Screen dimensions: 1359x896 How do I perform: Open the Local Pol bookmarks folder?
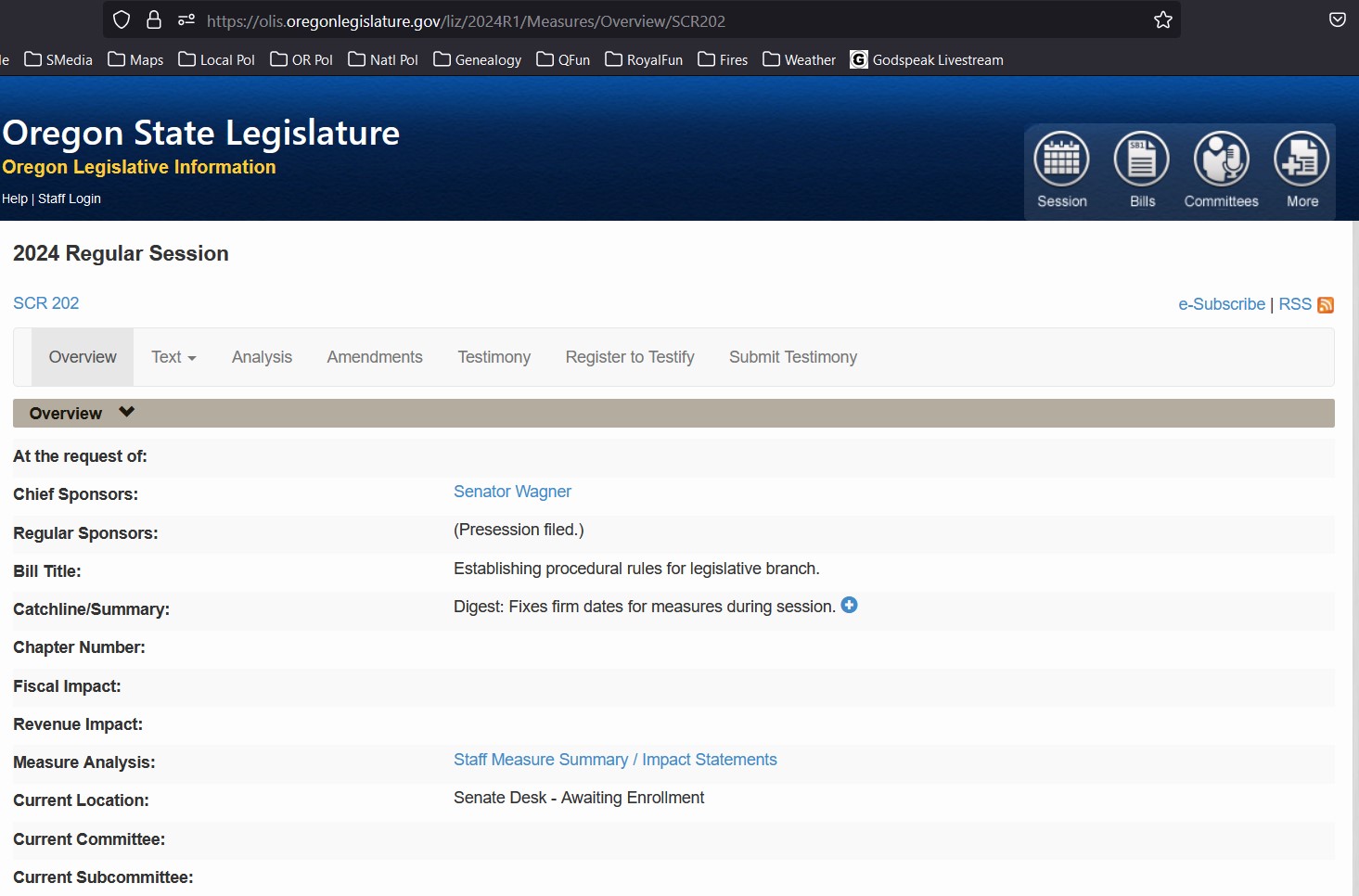click(216, 59)
